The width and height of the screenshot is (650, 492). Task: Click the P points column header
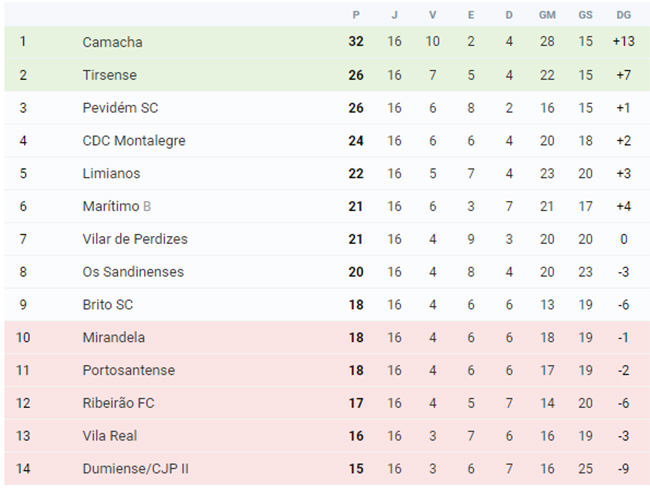(x=356, y=15)
